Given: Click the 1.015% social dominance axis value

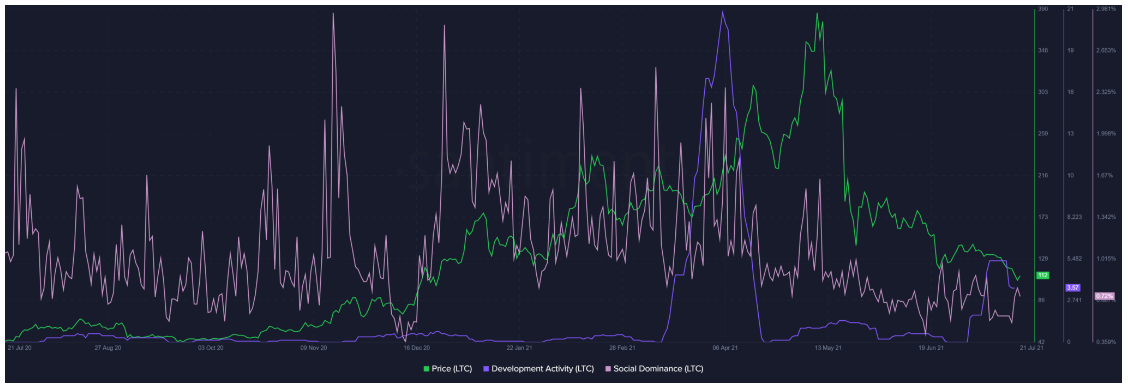Looking at the screenshot, I should click(1105, 258).
